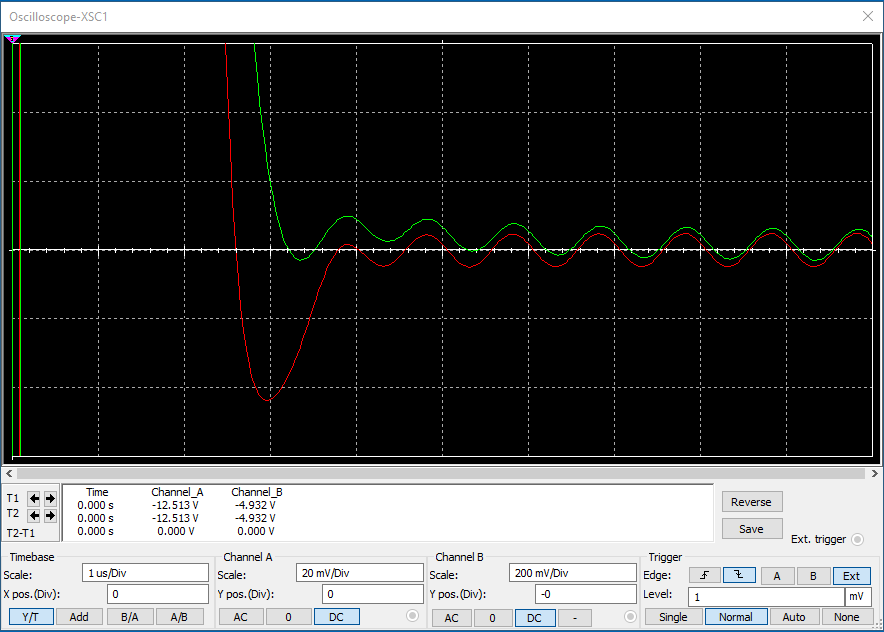Switch display to Add mode
884x632 pixels.
(x=79, y=617)
